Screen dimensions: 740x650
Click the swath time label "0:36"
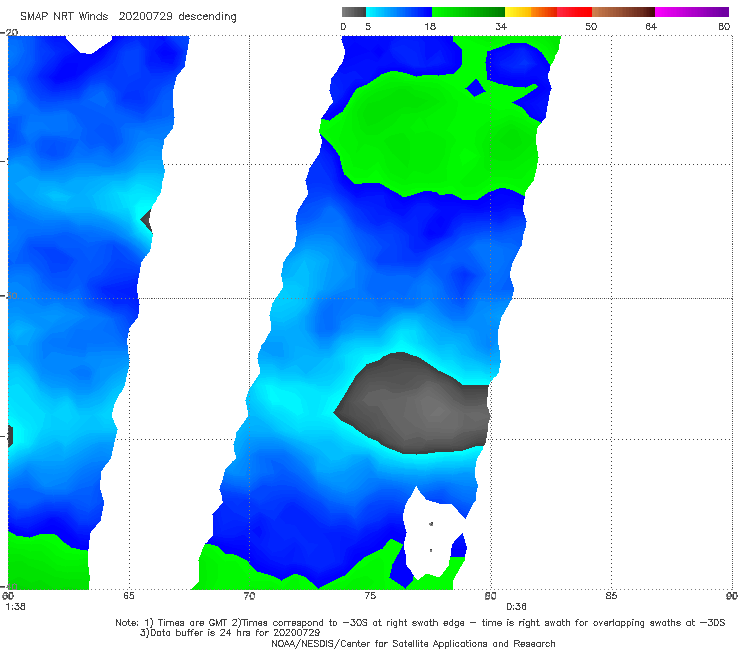(x=516, y=607)
